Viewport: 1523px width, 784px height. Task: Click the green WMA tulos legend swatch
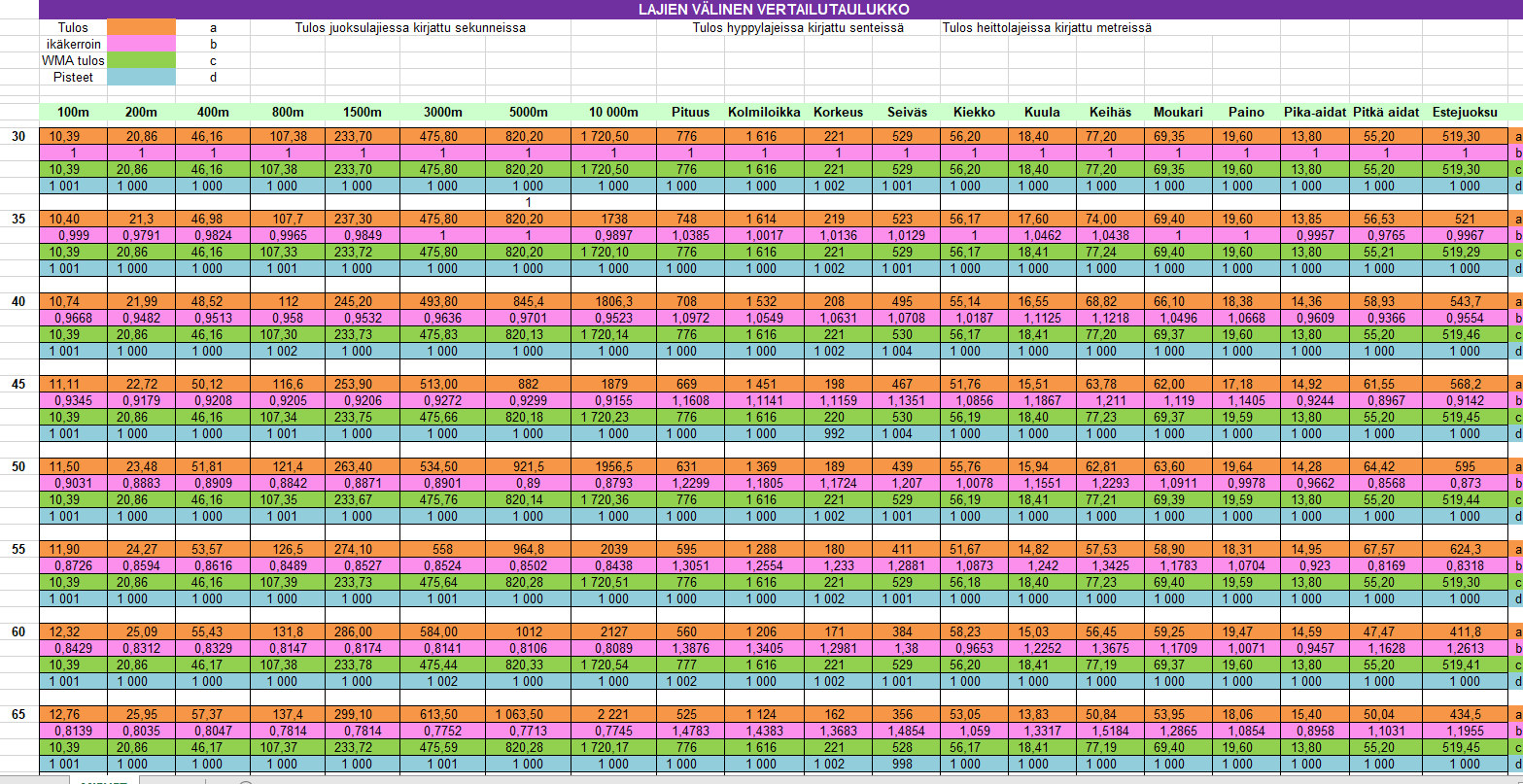(x=141, y=60)
